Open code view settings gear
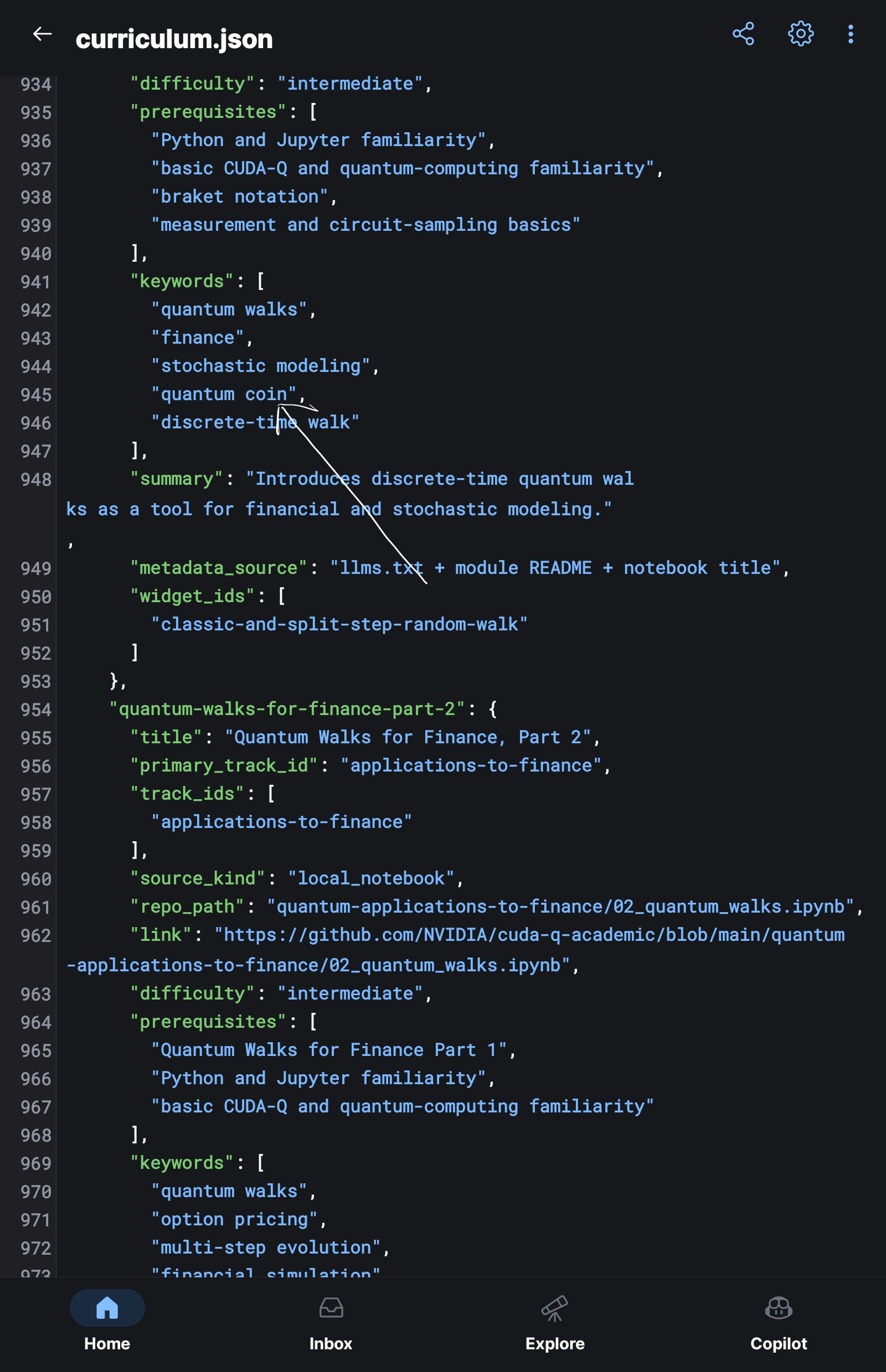The height and width of the screenshot is (1372, 886). [x=800, y=34]
